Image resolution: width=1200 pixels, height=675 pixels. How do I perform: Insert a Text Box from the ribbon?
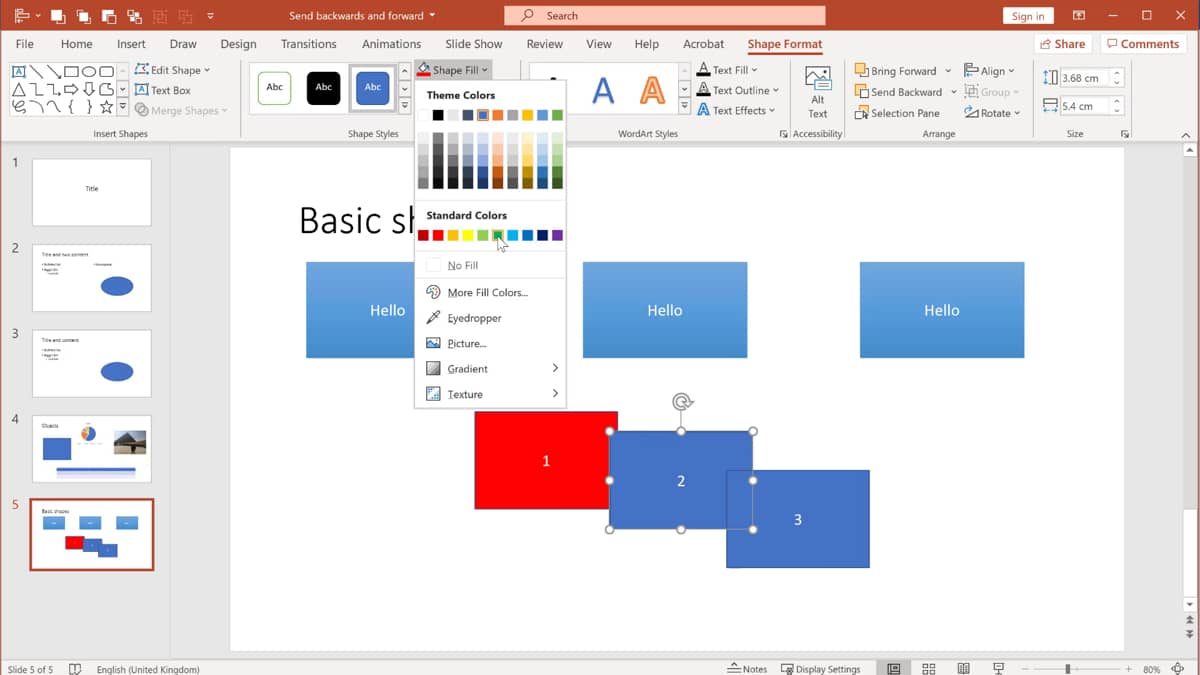[x=163, y=90]
